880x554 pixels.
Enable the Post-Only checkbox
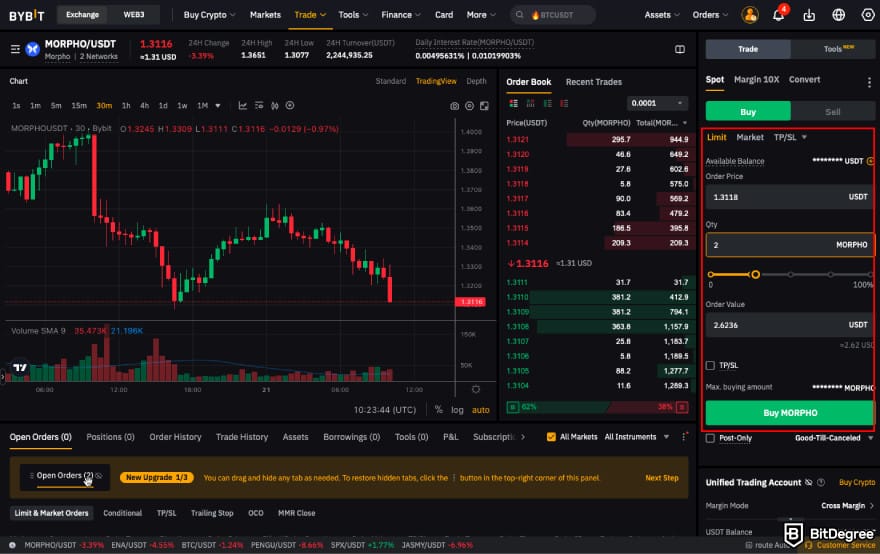click(710, 438)
